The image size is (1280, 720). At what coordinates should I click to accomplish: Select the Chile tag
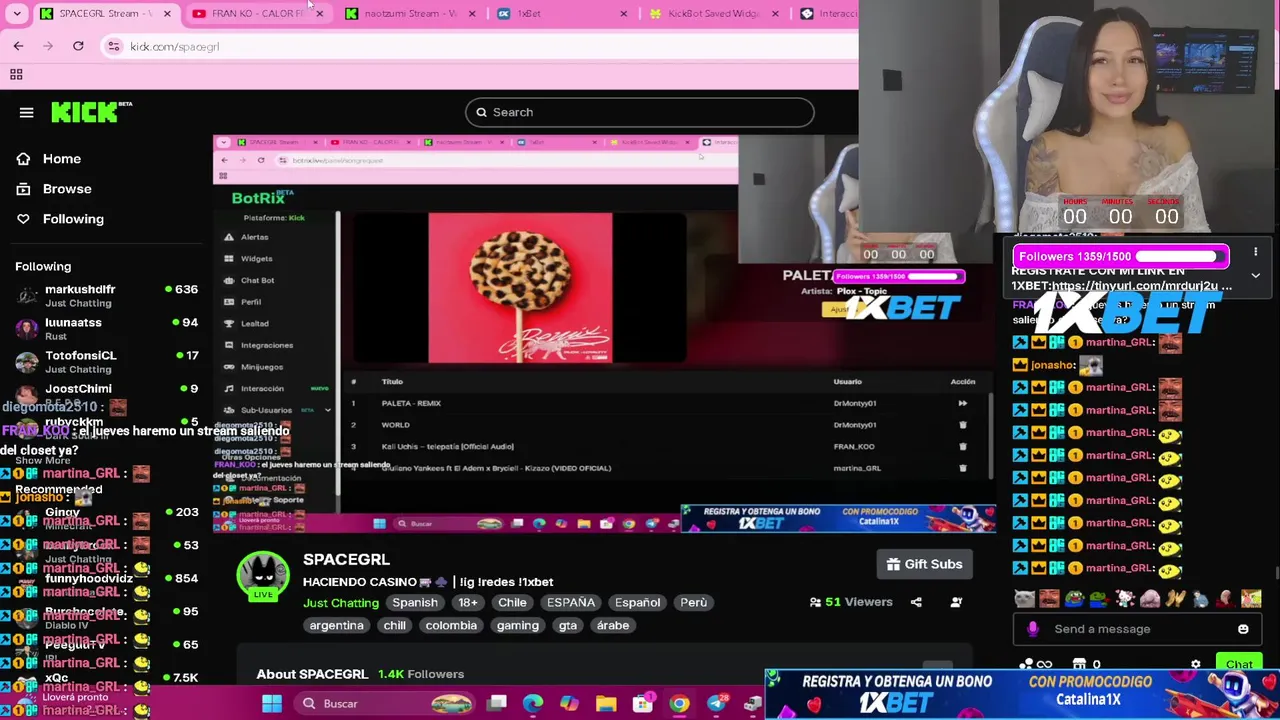coord(512,602)
